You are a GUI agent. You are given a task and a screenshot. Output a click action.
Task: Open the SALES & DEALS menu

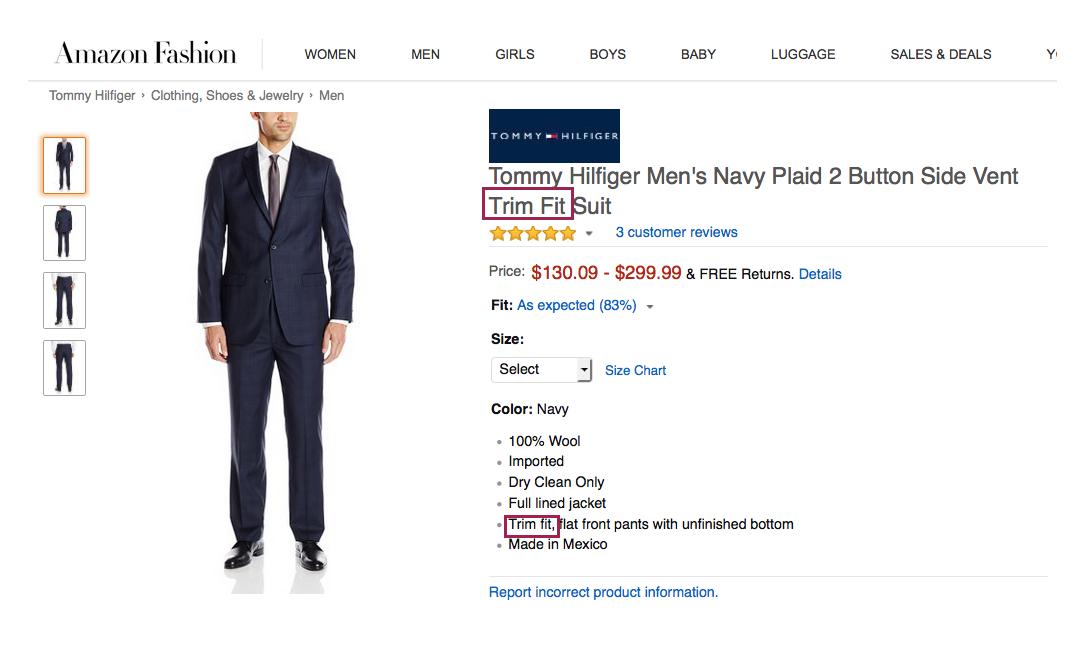pos(941,54)
